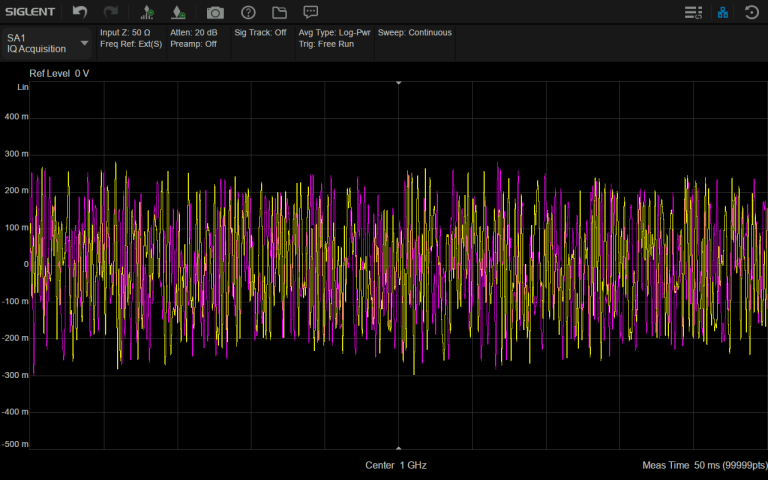Open the Atten and Preamp settings panel
The height and width of the screenshot is (480, 768).
[x=194, y=39]
